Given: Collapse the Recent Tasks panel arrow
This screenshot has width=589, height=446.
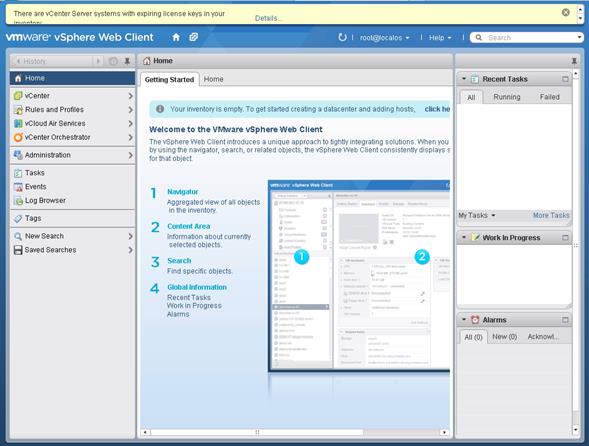Looking at the screenshot, I should click(464, 79).
